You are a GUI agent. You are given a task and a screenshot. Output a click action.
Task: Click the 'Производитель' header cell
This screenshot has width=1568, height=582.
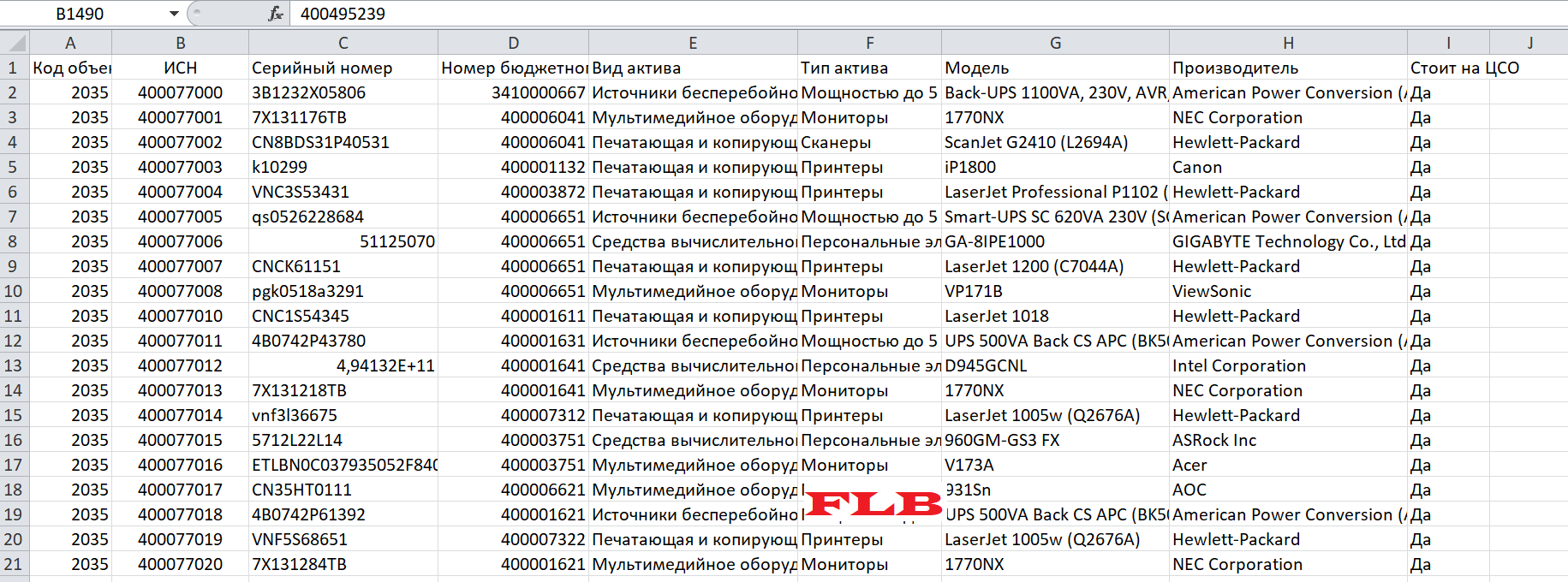pyautogui.click(x=1288, y=68)
